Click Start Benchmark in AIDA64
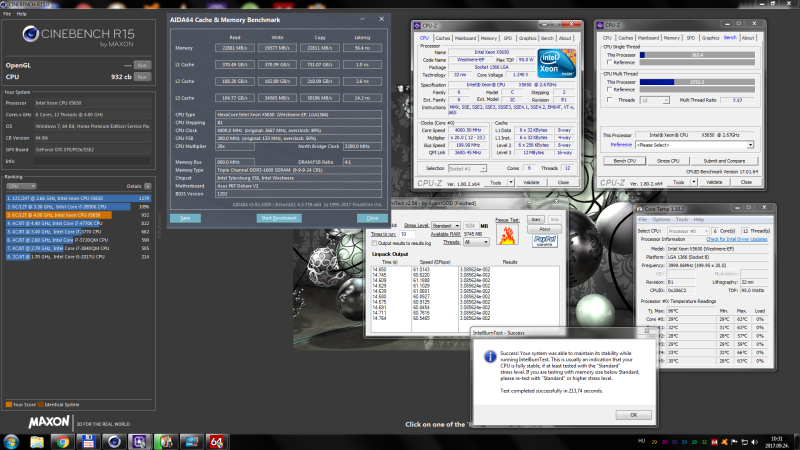The height and width of the screenshot is (450, 800). pyautogui.click(x=279, y=218)
